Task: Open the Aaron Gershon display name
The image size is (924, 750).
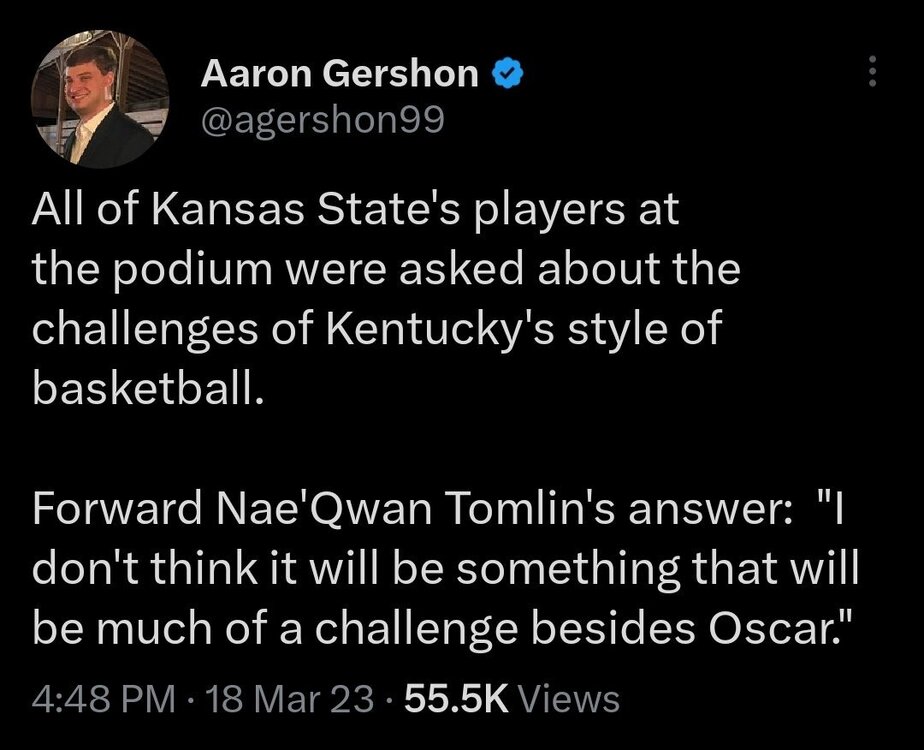Action: click(339, 74)
